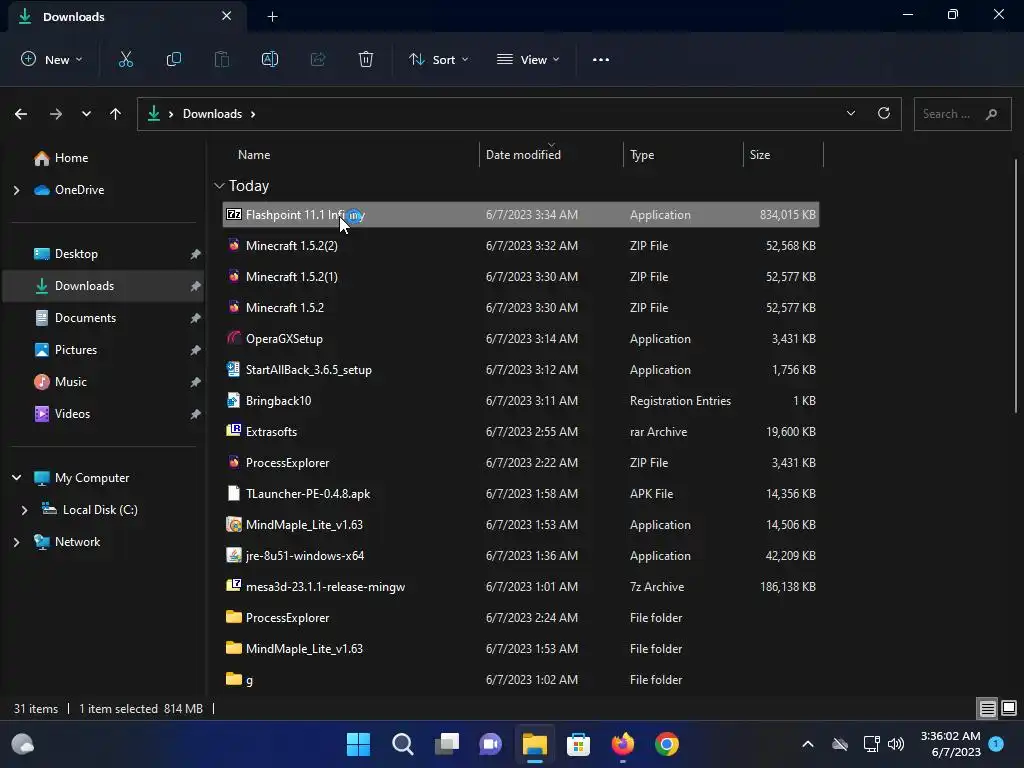Image resolution: width=1024 pixels, height=768 pixels.
Task: Open the New item dropdown
Action: click(x=52, y=59)
